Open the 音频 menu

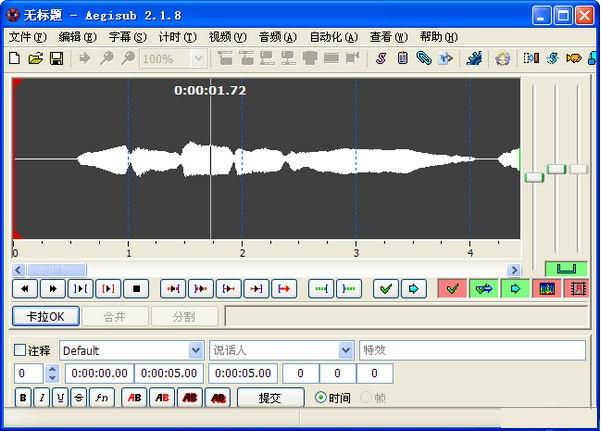pos(278,37)
